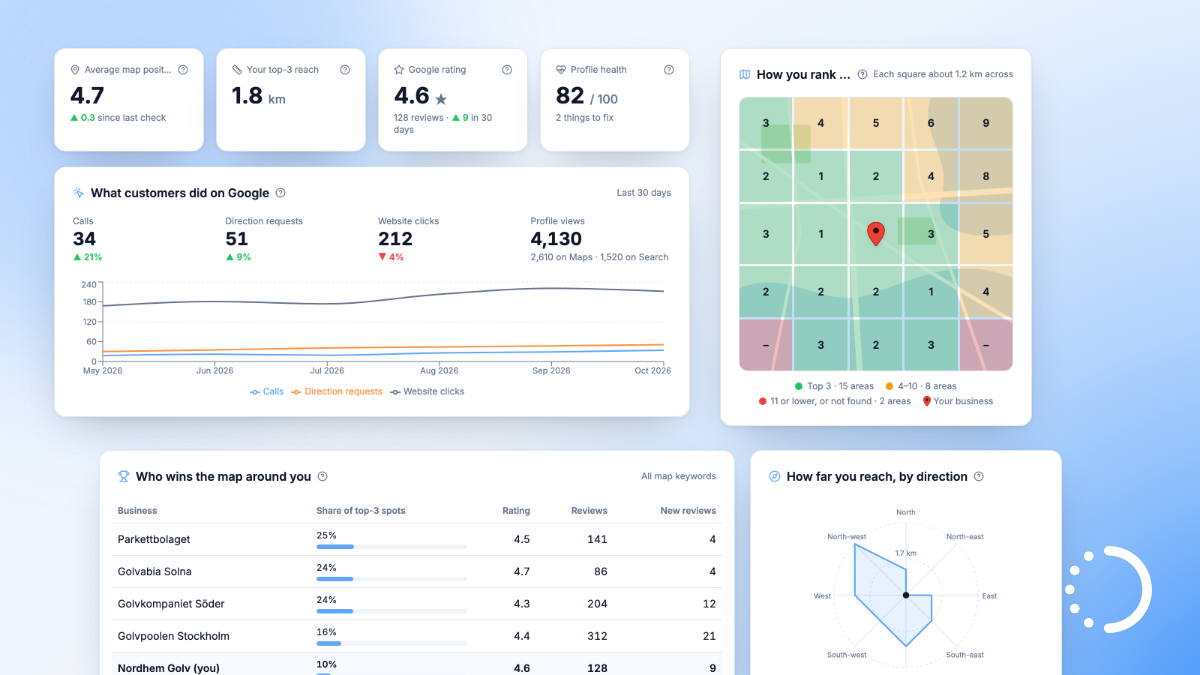Click help icon on Google rating card

[507, 70]
